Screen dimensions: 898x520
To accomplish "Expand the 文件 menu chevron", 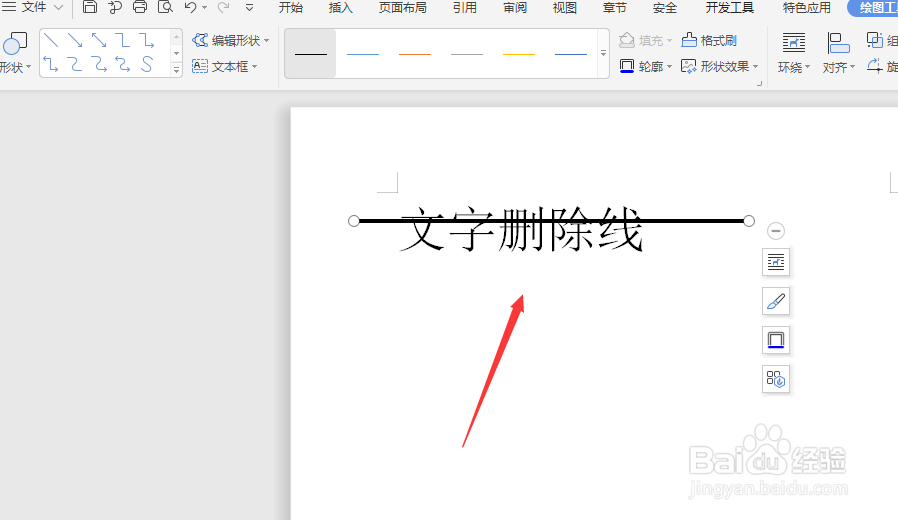I will coord(58,7).
